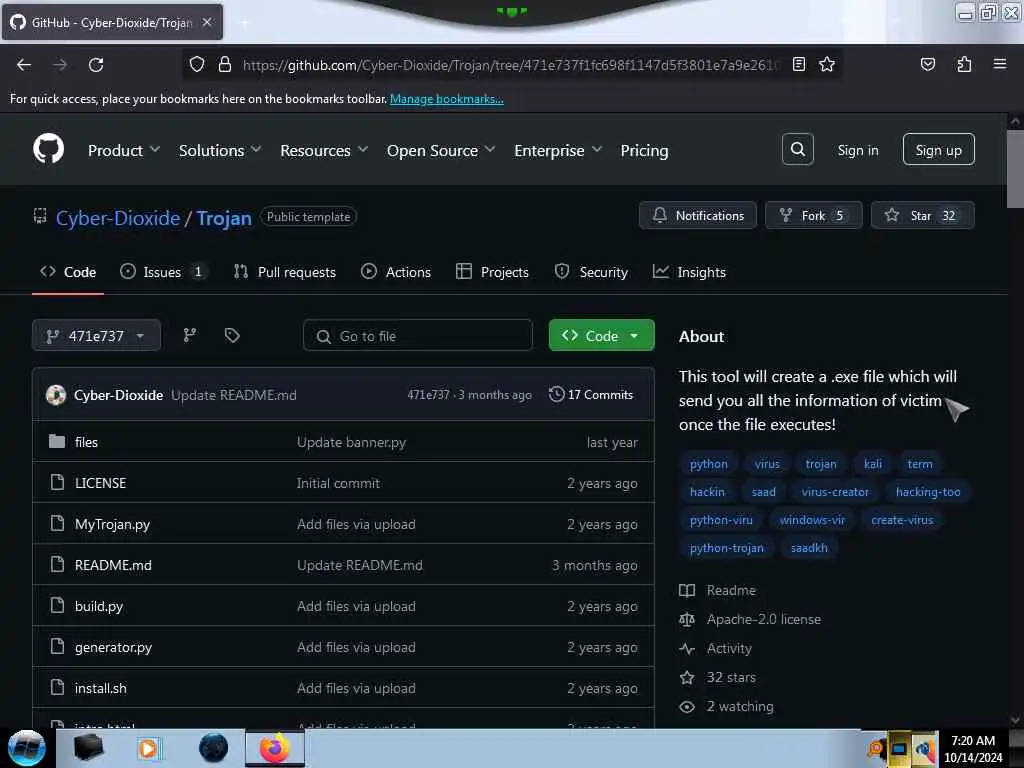This screenshot has width=1024, height=768.
Task: Expand the Enterprise menu
Action: 558,150
